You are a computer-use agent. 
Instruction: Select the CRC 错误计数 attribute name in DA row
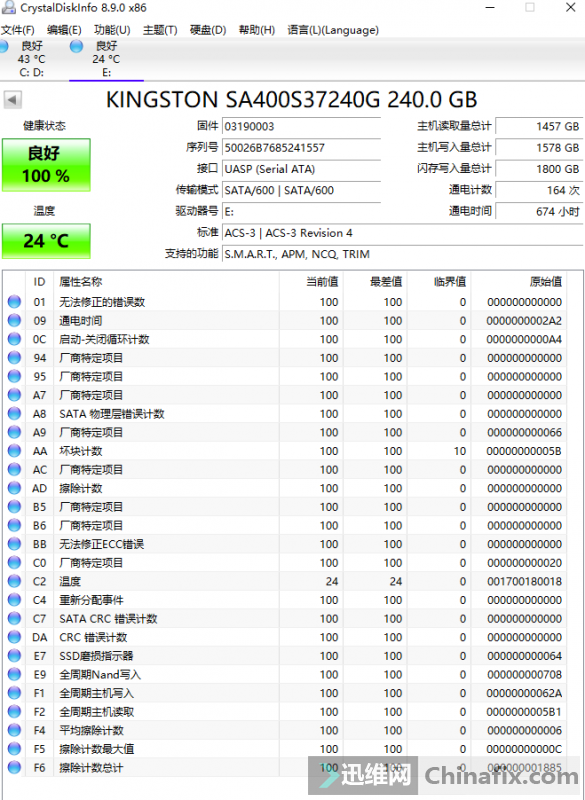coord(93,637)
